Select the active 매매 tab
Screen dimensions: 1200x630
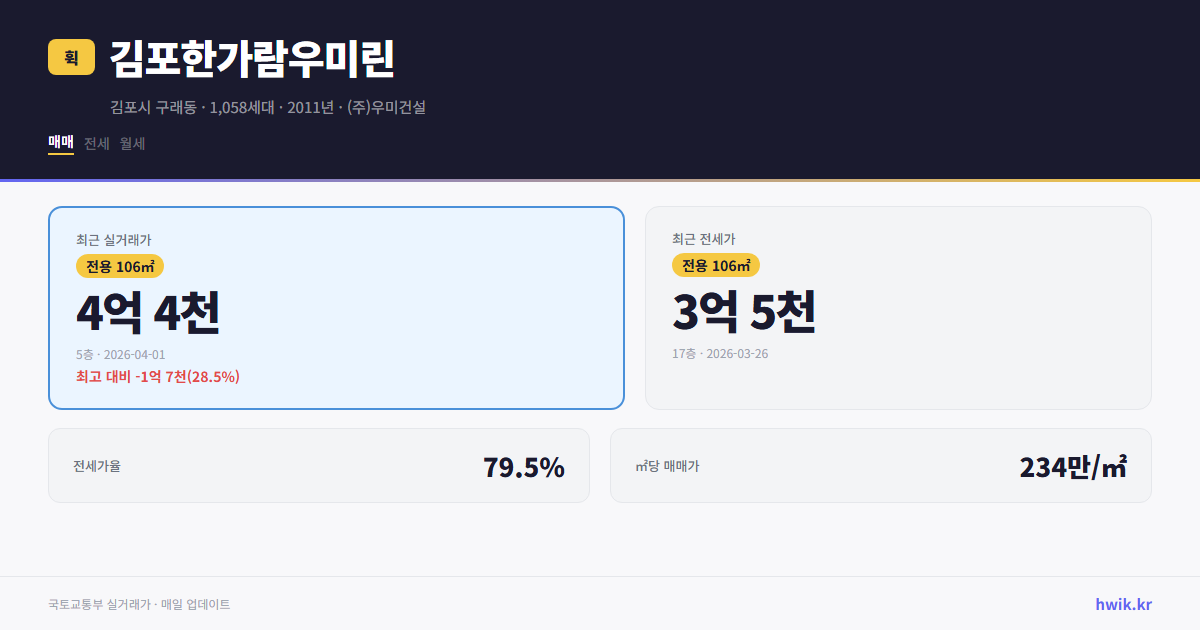coord(59,143)
